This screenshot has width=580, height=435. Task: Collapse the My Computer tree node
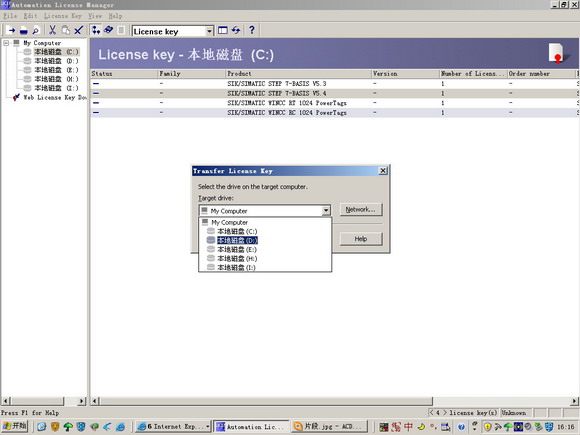point(6,43)
